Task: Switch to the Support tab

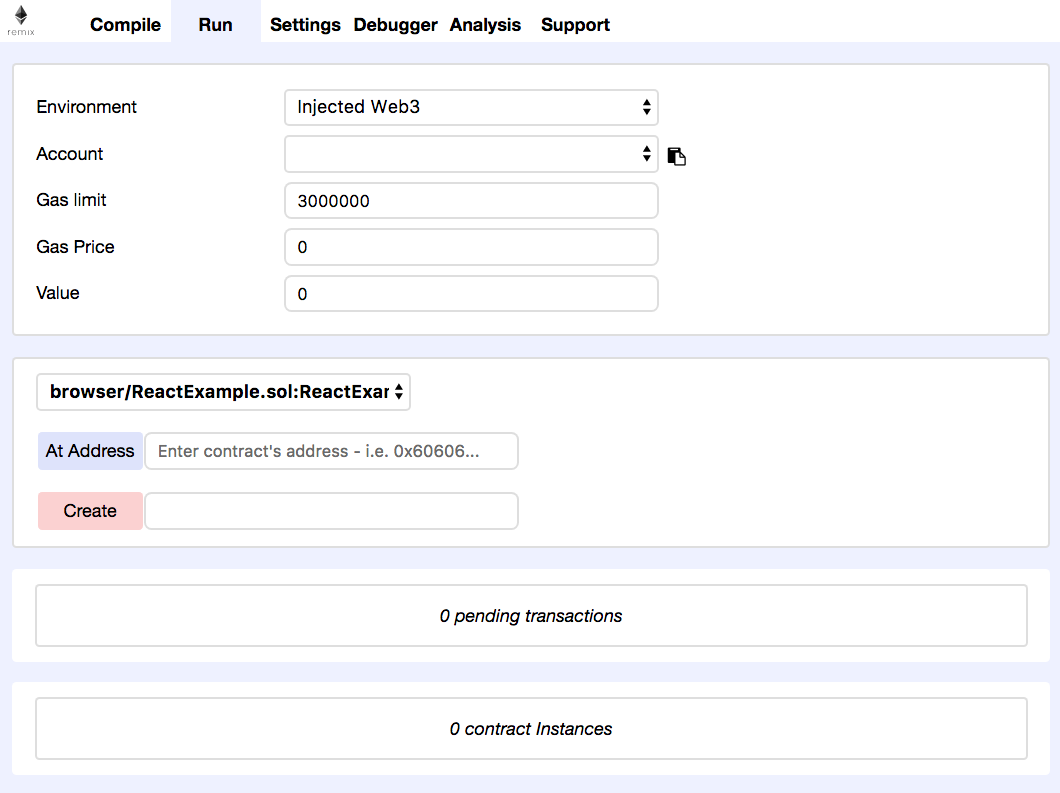Action: point(575,25)
